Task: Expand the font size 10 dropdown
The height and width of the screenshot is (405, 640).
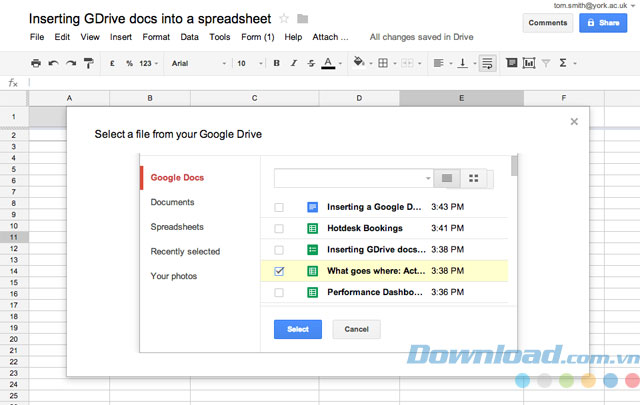Action: pos(247,63)
